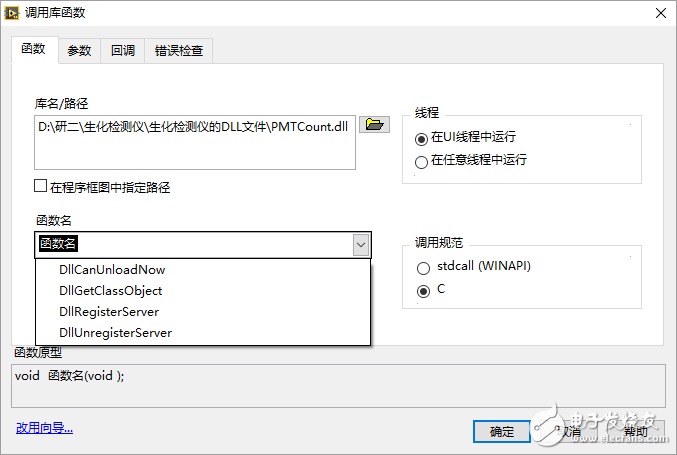Collapse the 函数名 dropdown arrow

point(360,244)
